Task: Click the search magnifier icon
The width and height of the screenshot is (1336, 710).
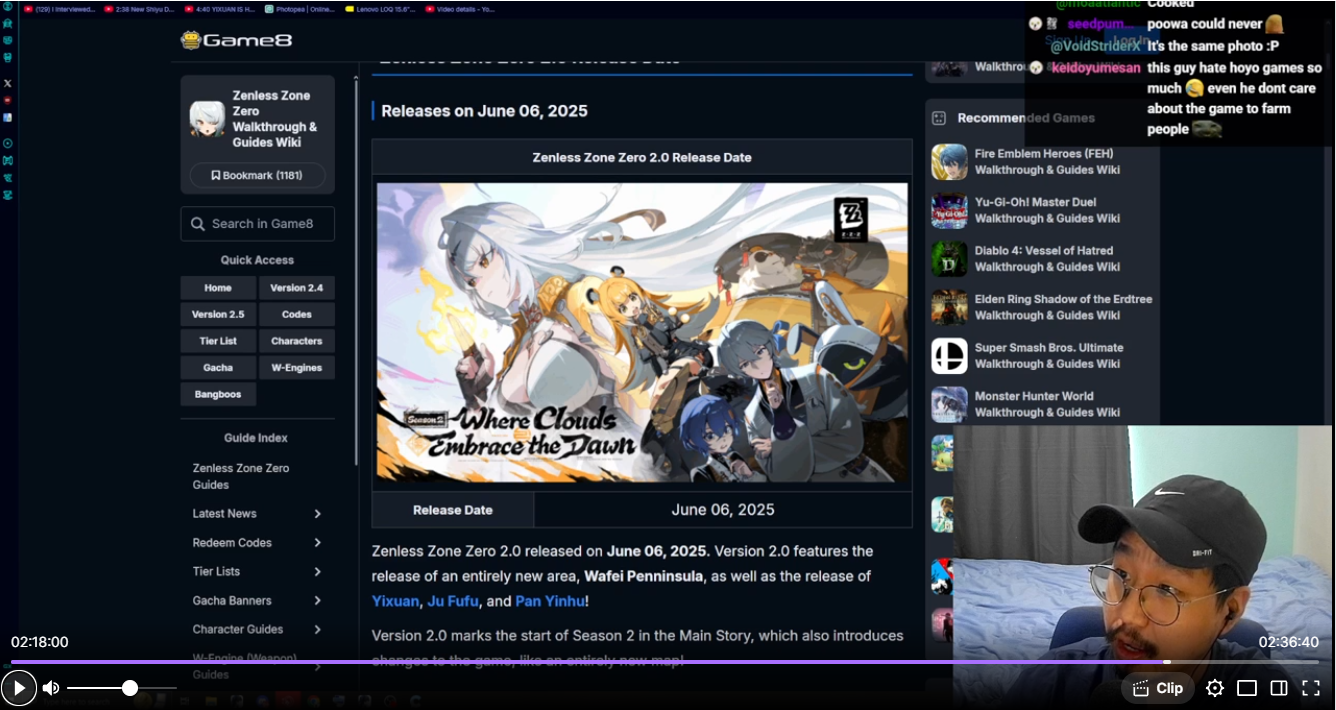Action: click(197, 224)
